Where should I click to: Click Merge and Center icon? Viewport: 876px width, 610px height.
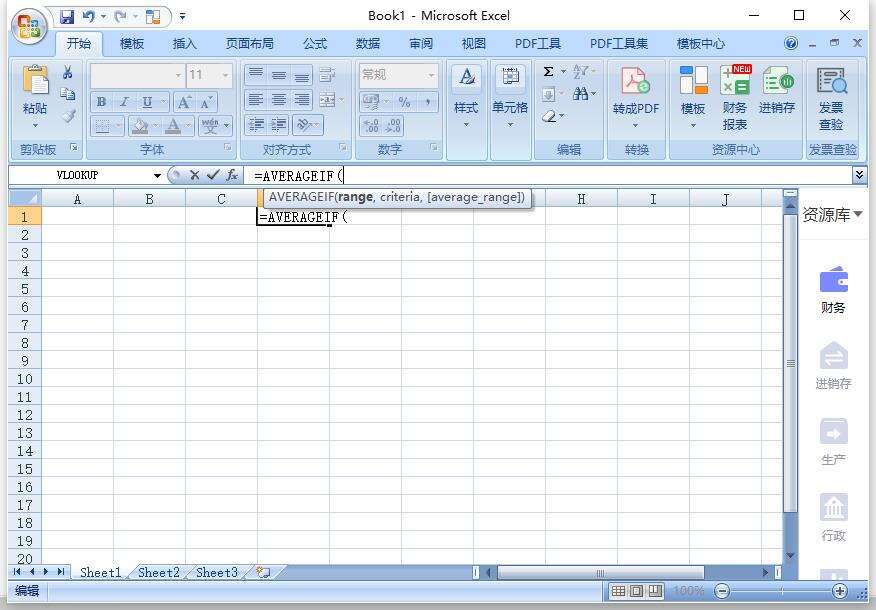tap(327, 101)
